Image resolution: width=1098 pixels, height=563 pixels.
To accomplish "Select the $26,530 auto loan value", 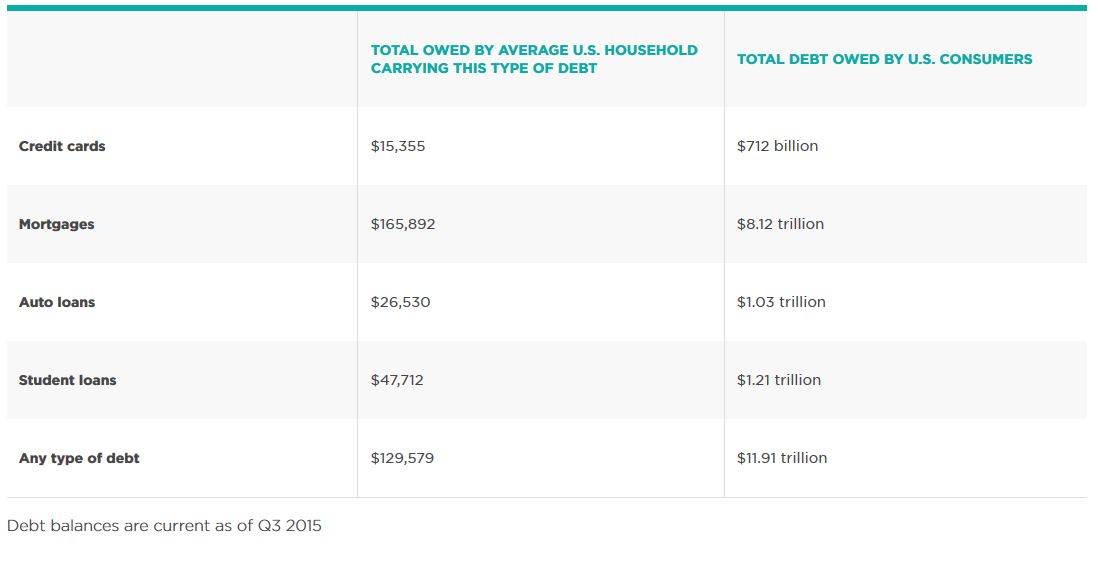I will pyautogui.click(x=400, y=302).
